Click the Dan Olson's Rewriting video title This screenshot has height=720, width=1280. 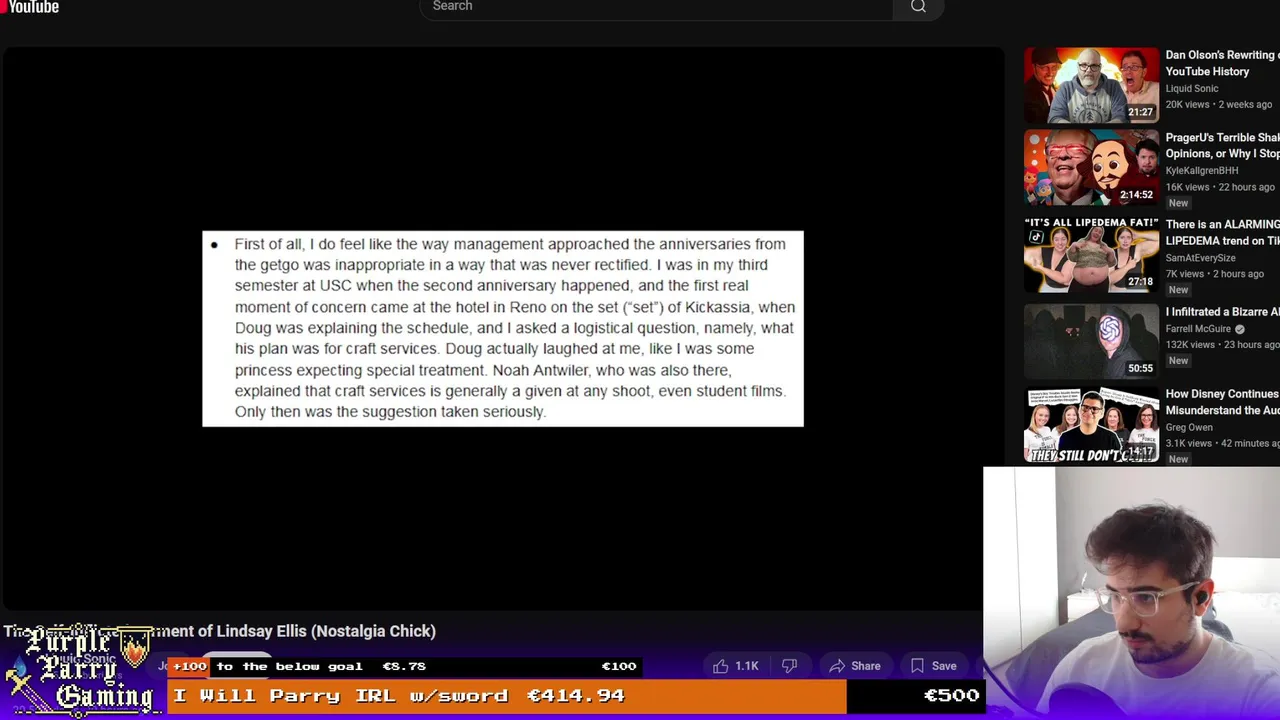1222,63
